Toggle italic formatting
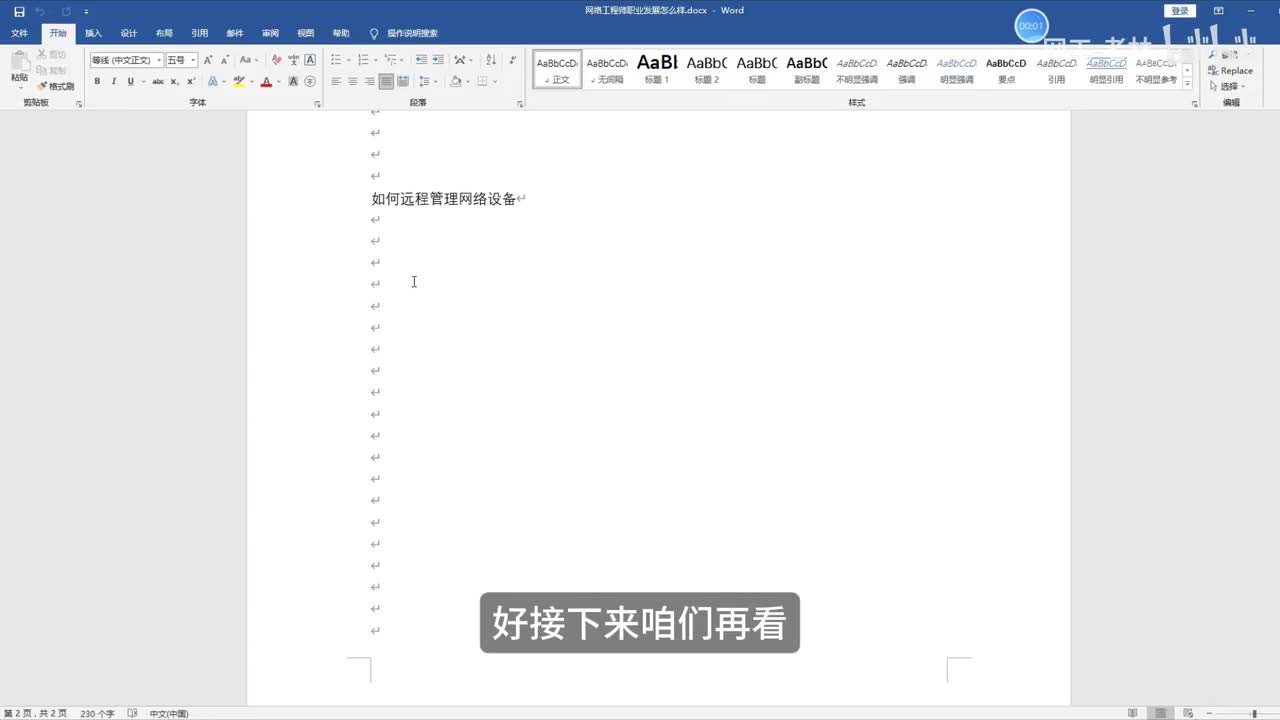The height and width of the screenshot is (720, 1280). pyautogui.click(x=114, y=81)
